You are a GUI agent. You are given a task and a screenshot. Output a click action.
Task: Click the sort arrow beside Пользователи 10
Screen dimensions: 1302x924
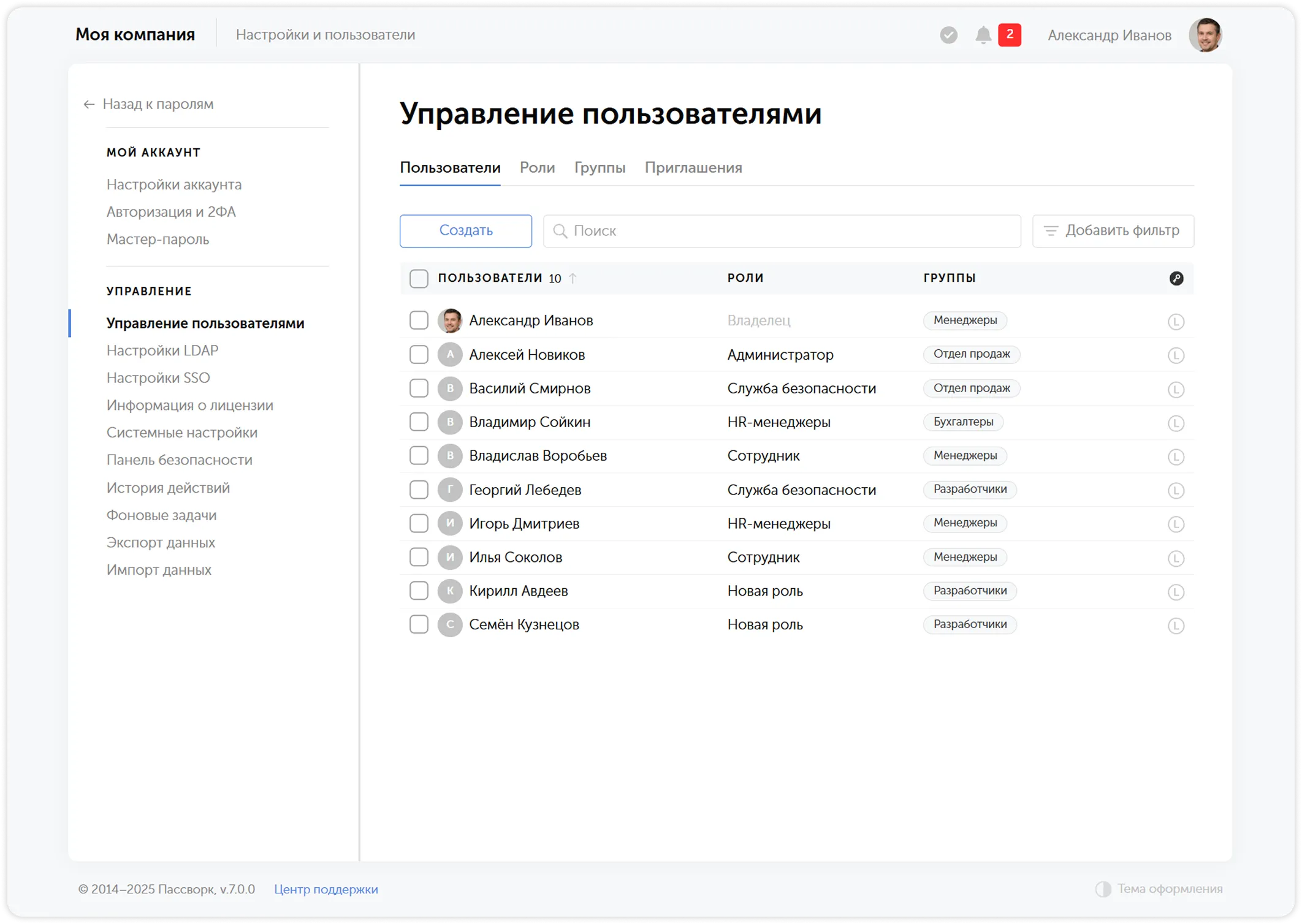click(573, 278)
